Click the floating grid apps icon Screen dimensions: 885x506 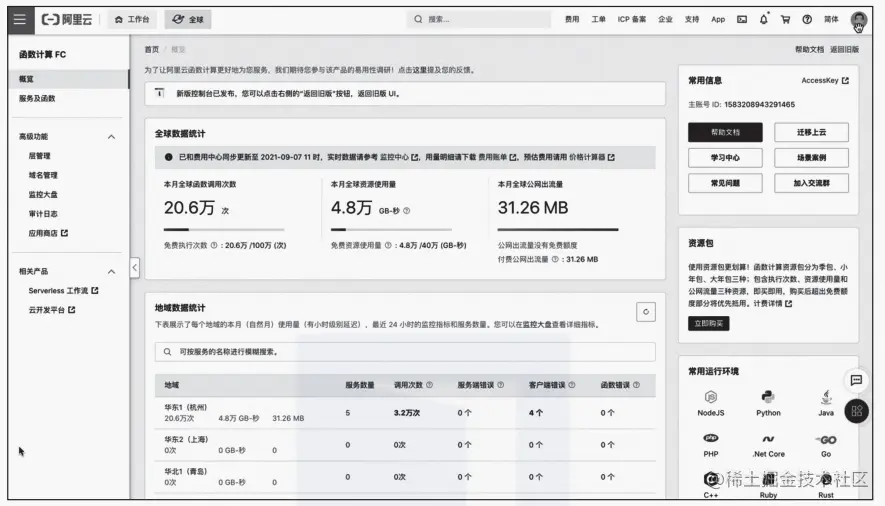coord(856,411)
